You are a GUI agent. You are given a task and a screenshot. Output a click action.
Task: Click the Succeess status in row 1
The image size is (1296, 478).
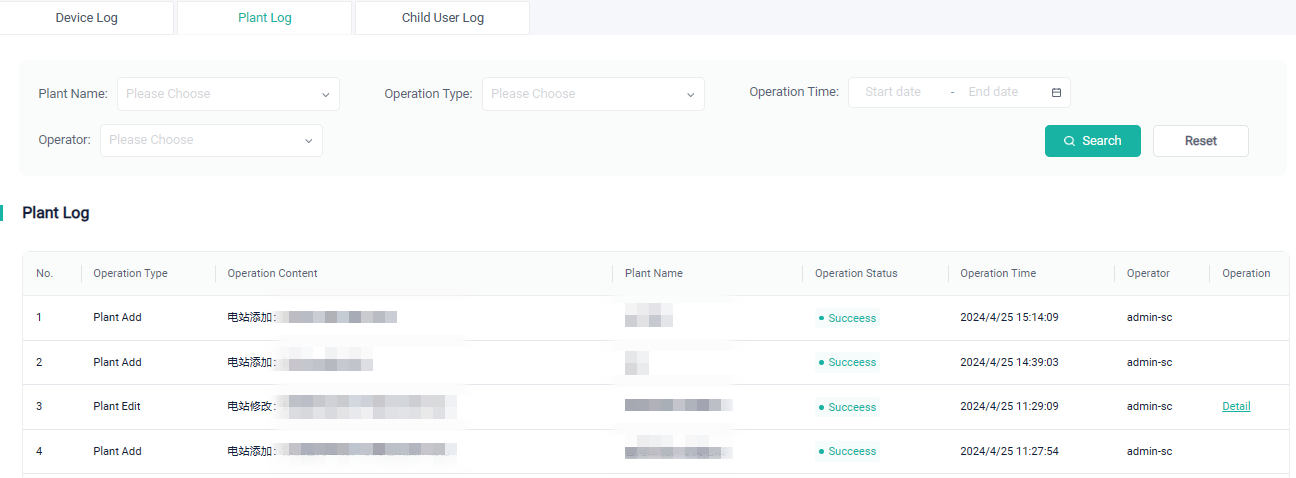(x=847, y=318)
